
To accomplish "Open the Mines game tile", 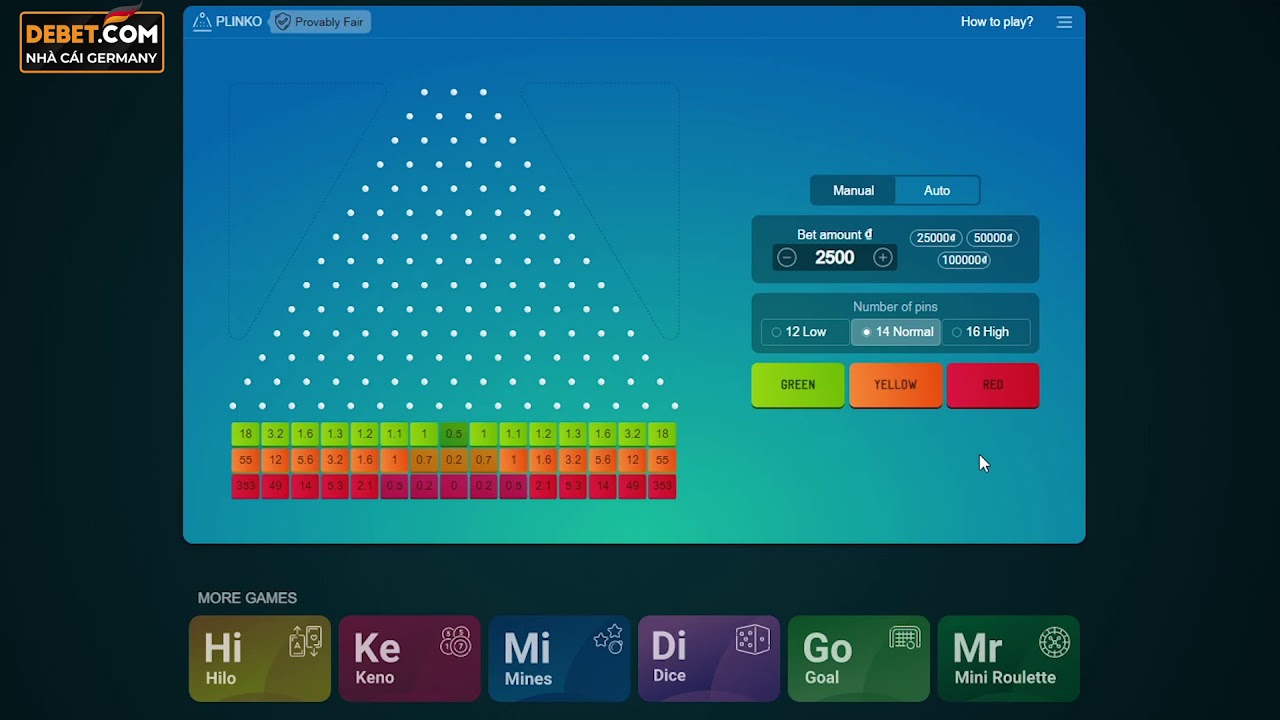I will point(559,658).
